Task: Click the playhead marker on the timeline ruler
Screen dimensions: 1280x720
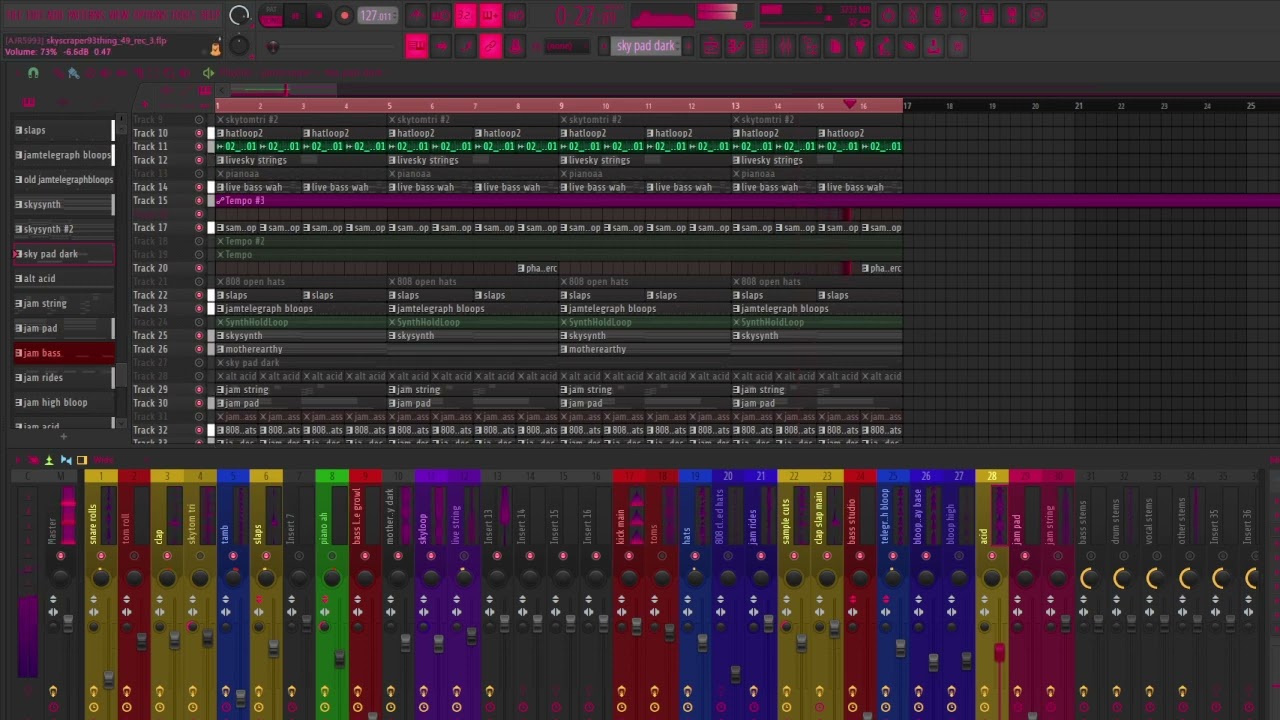Action: tap(850, 104)
